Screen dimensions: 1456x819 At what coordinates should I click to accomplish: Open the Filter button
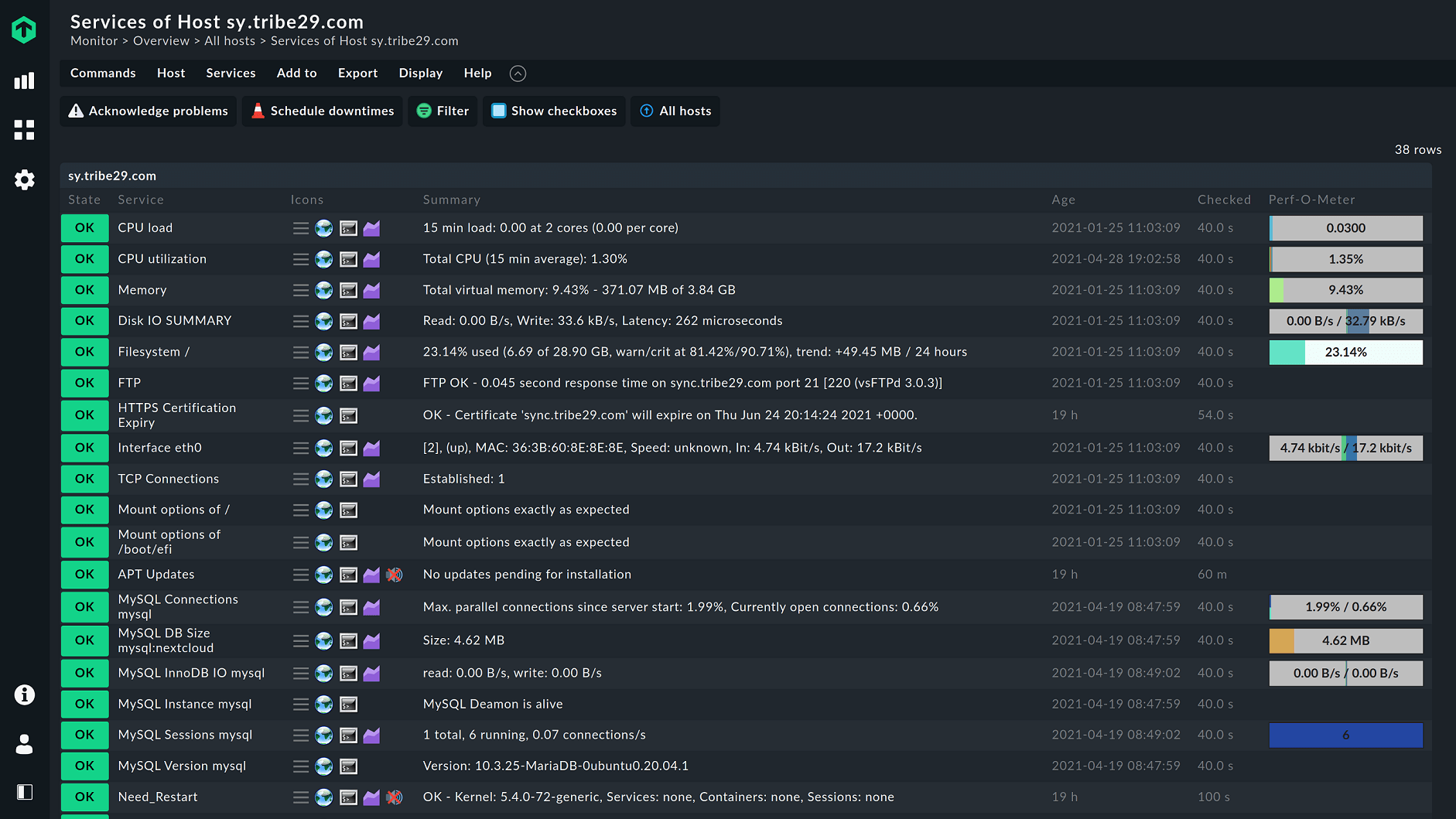(443, 111)
